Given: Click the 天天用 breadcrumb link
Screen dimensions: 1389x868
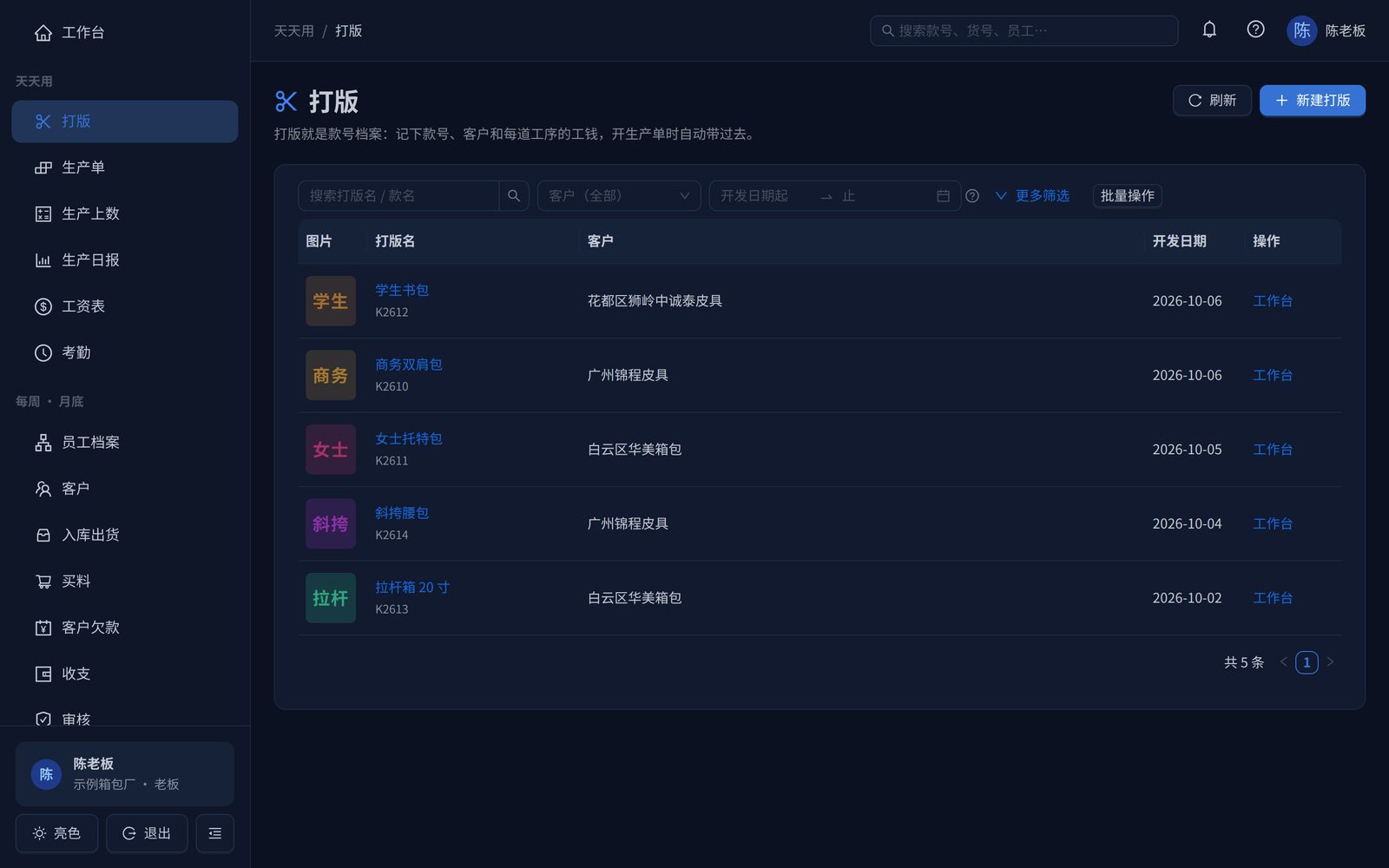Looking at the screenshot, I should [294, 31].
